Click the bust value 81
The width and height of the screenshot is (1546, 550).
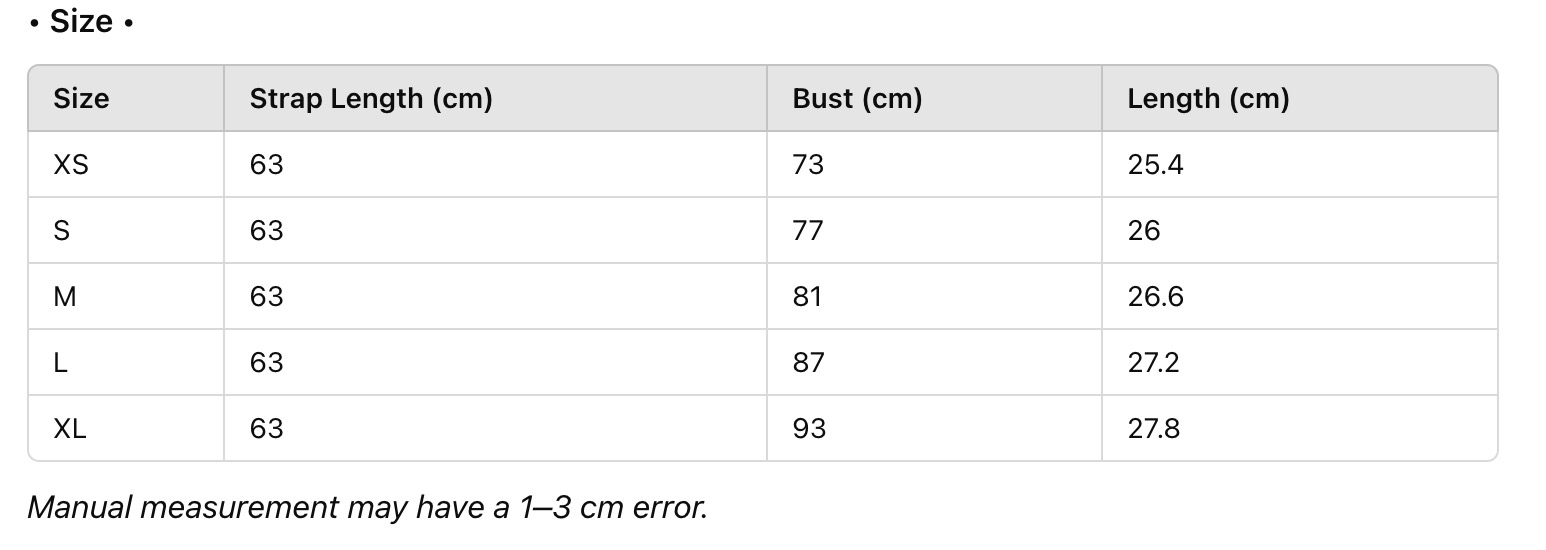[x=807, y=297]
